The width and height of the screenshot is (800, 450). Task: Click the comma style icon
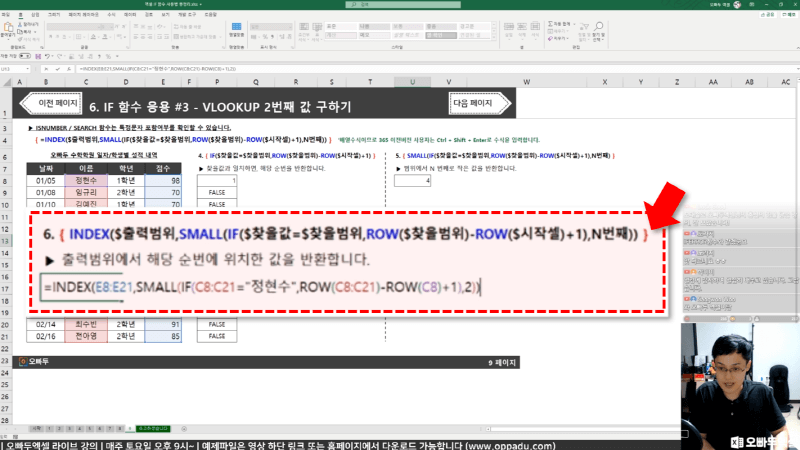point(272,37)
